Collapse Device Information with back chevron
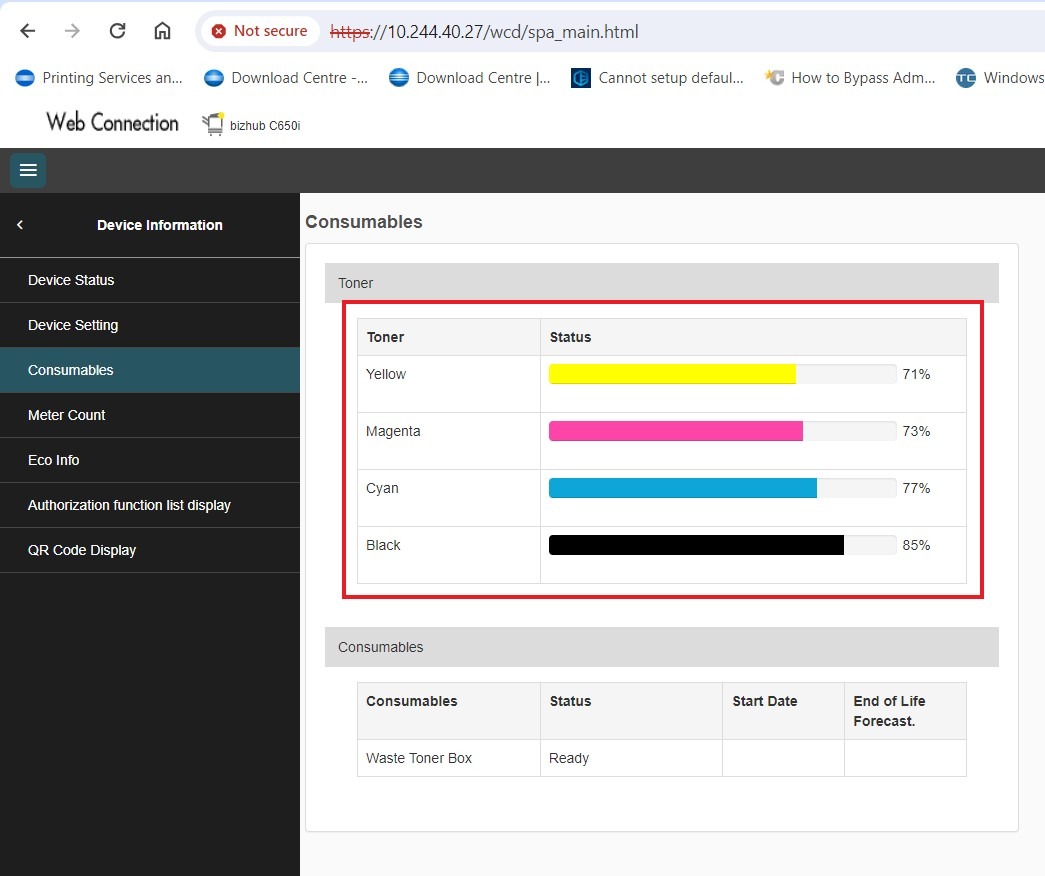Image resolution: width=1045 pixels, height=876 pixels. (20, 225)
